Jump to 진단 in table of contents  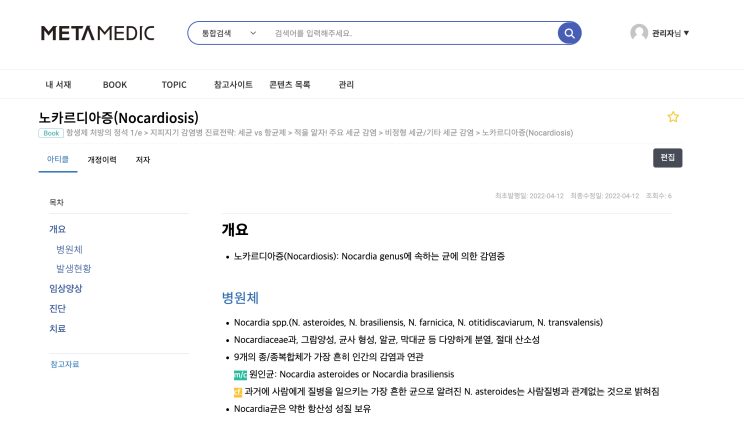57,308
